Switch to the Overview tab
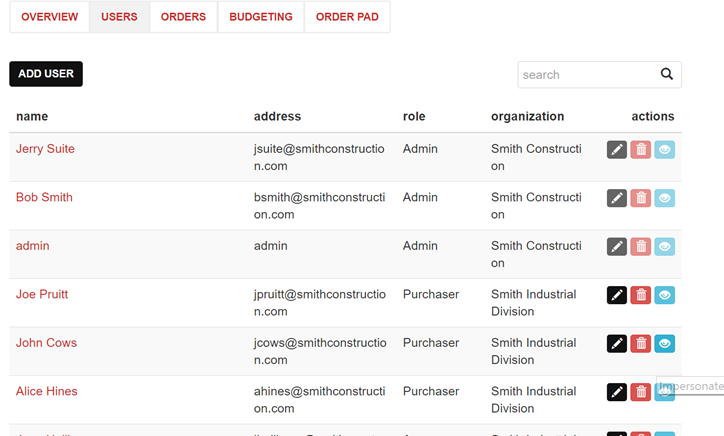 click(50, 17)
